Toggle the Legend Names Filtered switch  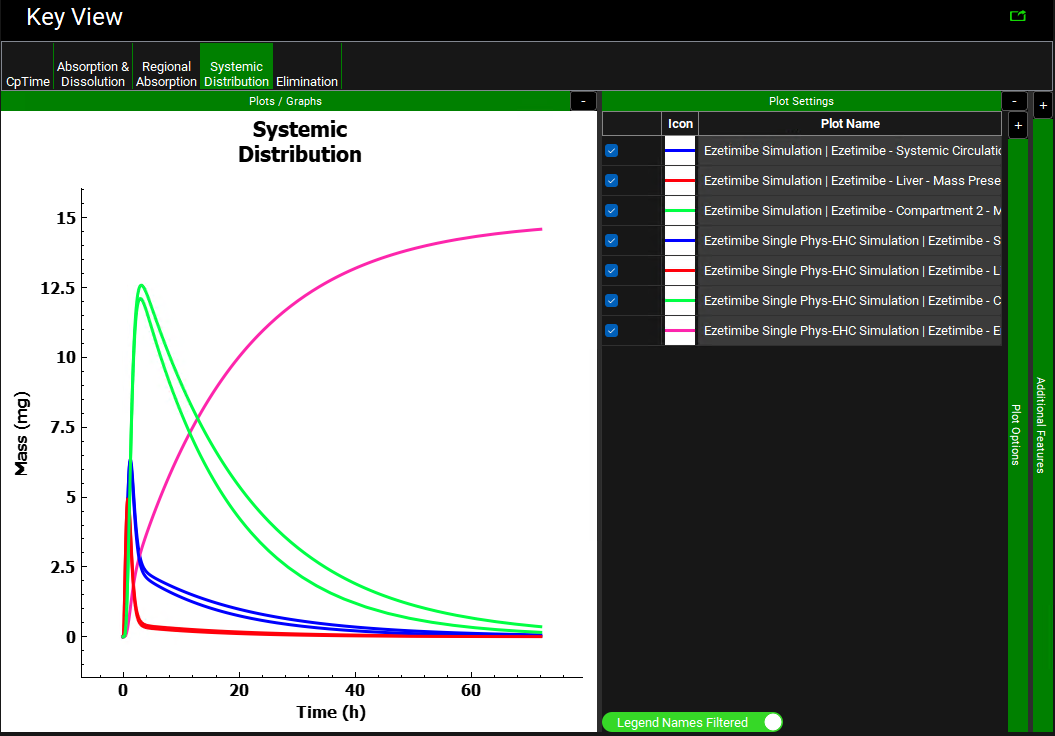click(x=771, y=722)
